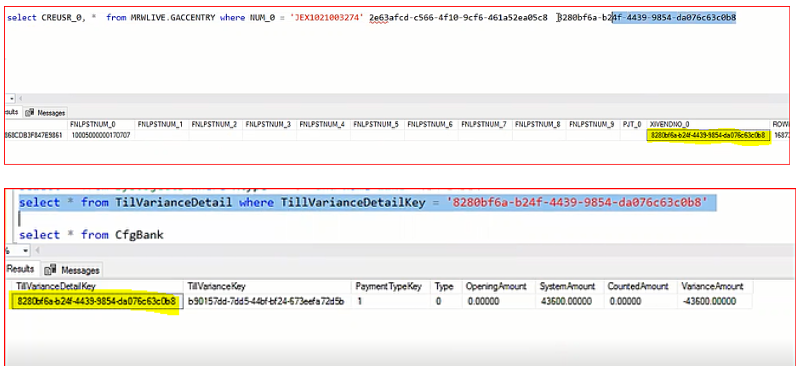Select the FNLPSTNUM_5 column header
Image resolution: width=802 pixels, height=366 pixels.
coord(377,125)
